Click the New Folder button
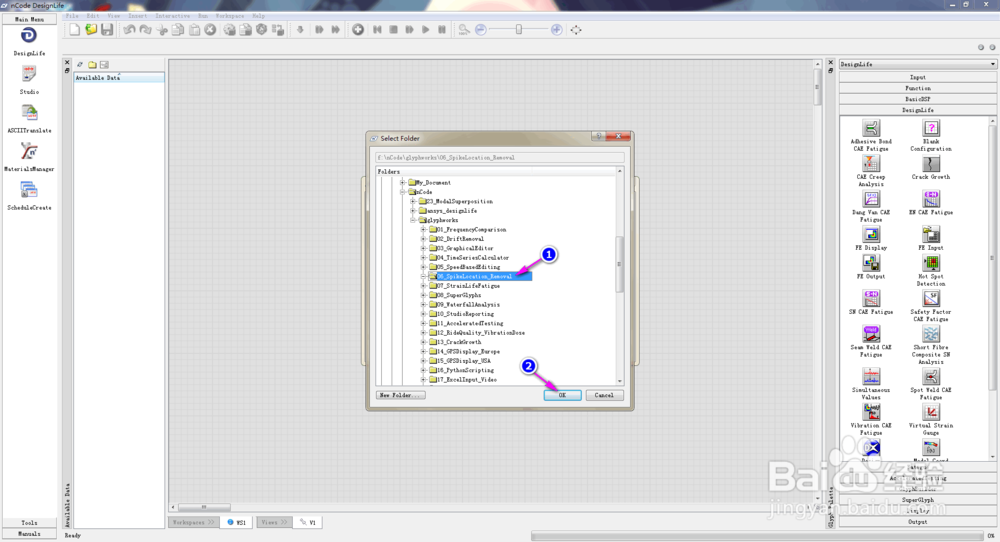 (401, 395)
